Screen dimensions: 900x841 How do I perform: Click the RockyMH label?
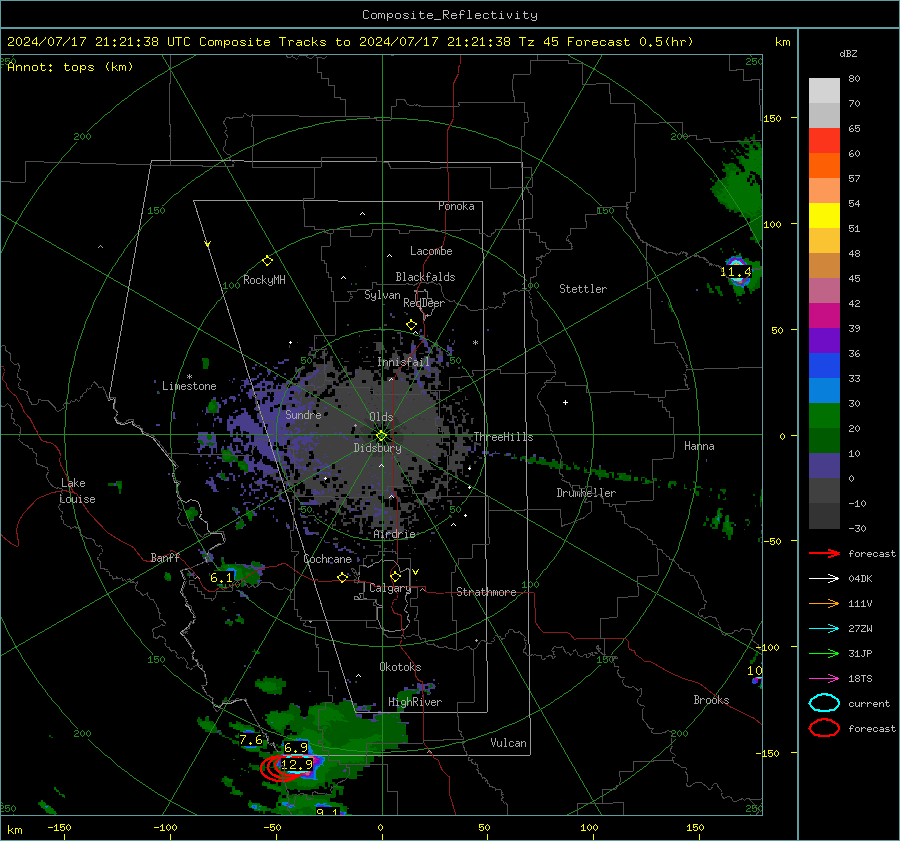point(264,280)
